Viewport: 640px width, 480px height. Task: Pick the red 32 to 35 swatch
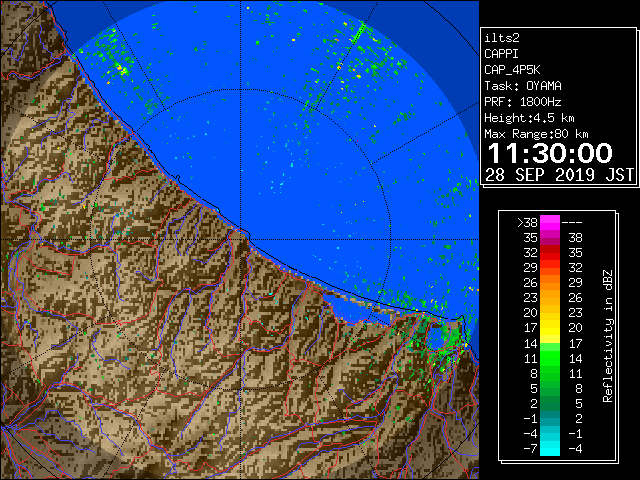[x=550, y=253]
